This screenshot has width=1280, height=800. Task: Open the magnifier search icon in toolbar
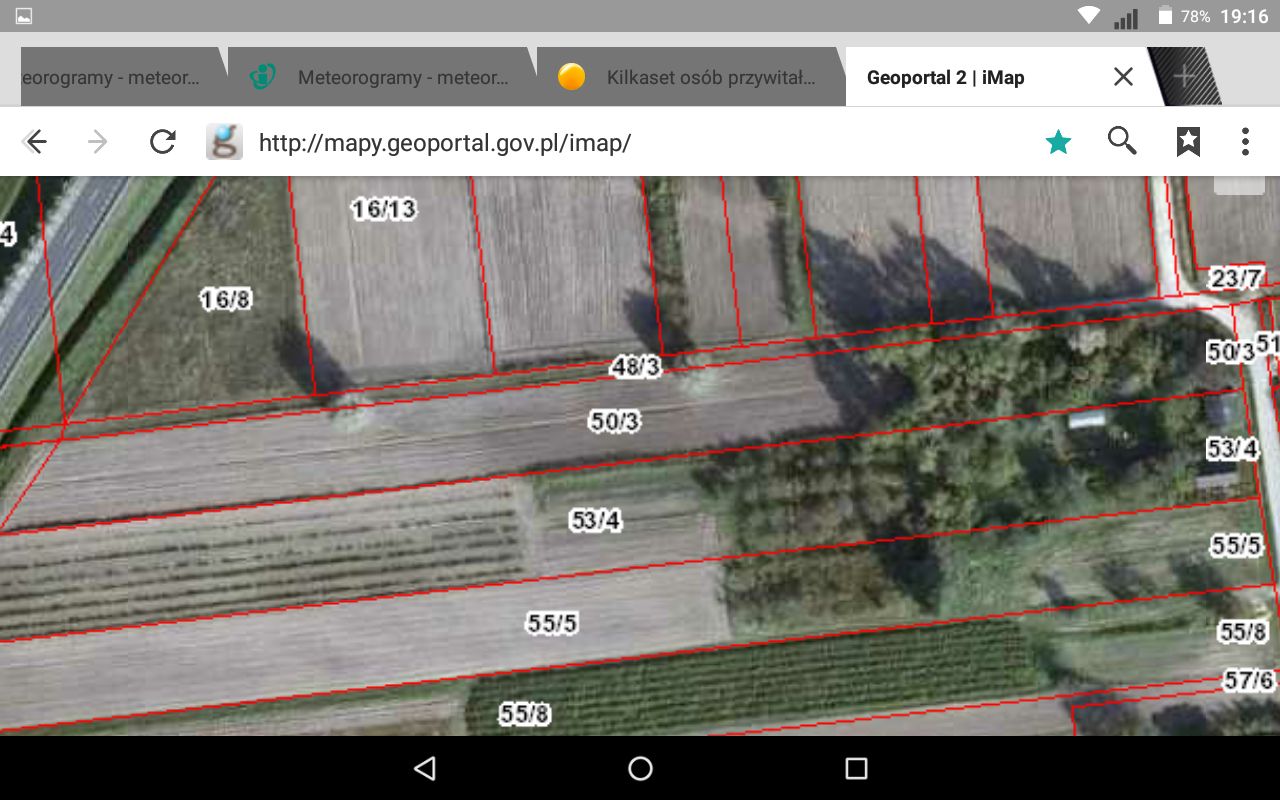1122,142
